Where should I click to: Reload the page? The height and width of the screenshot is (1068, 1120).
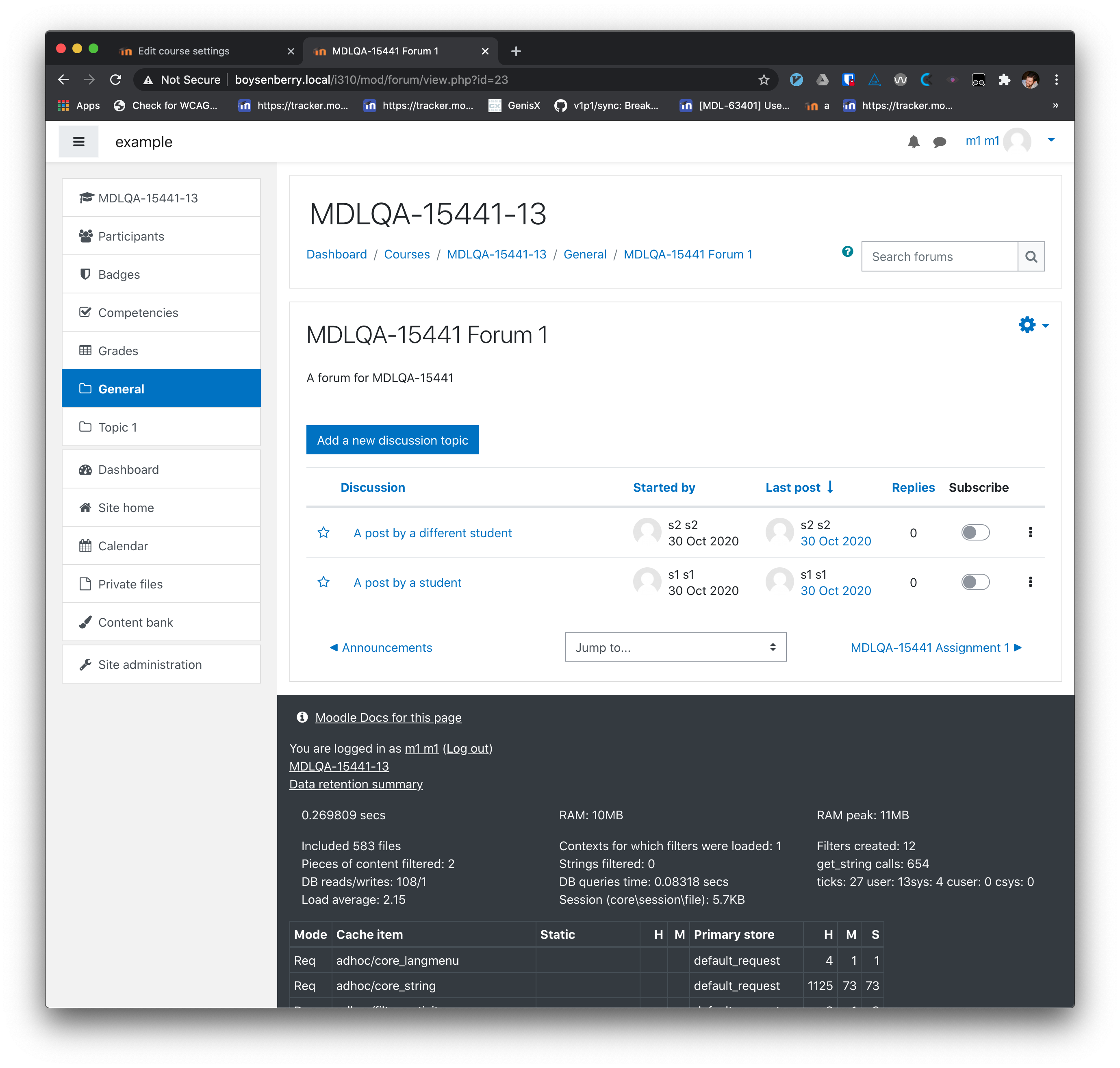pos(115,80)
